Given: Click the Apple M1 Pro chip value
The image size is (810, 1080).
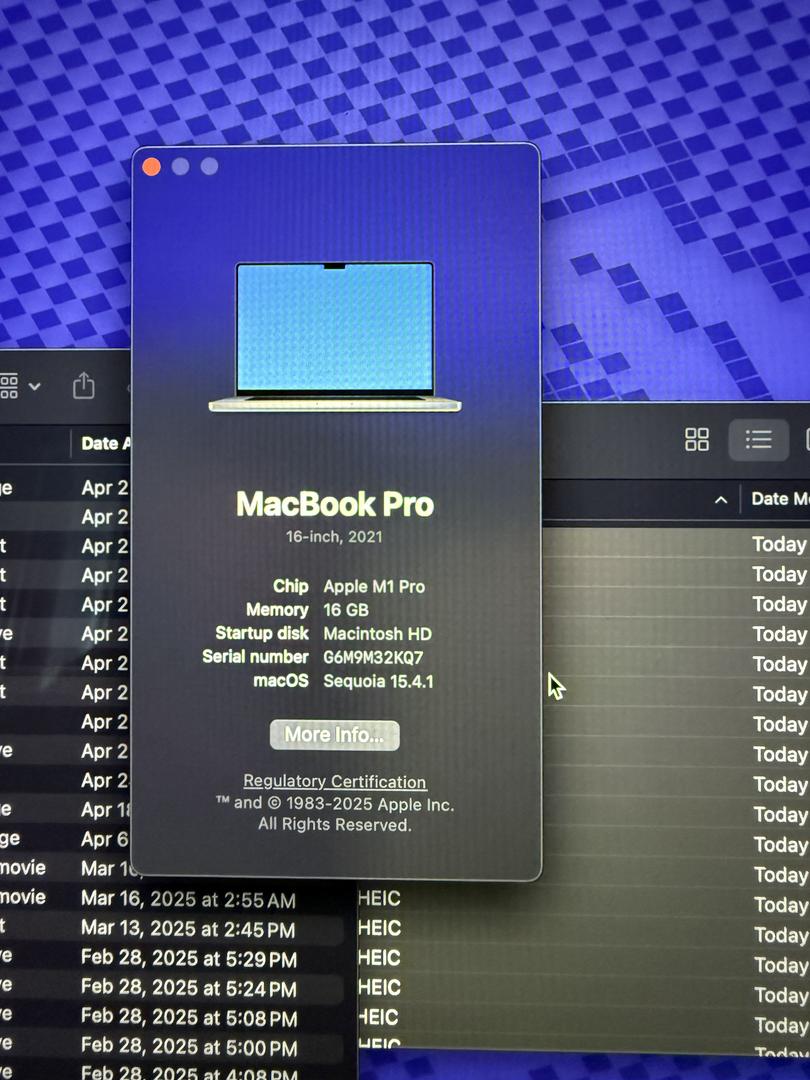Looking at the screenshot, I should pos(374,587).
